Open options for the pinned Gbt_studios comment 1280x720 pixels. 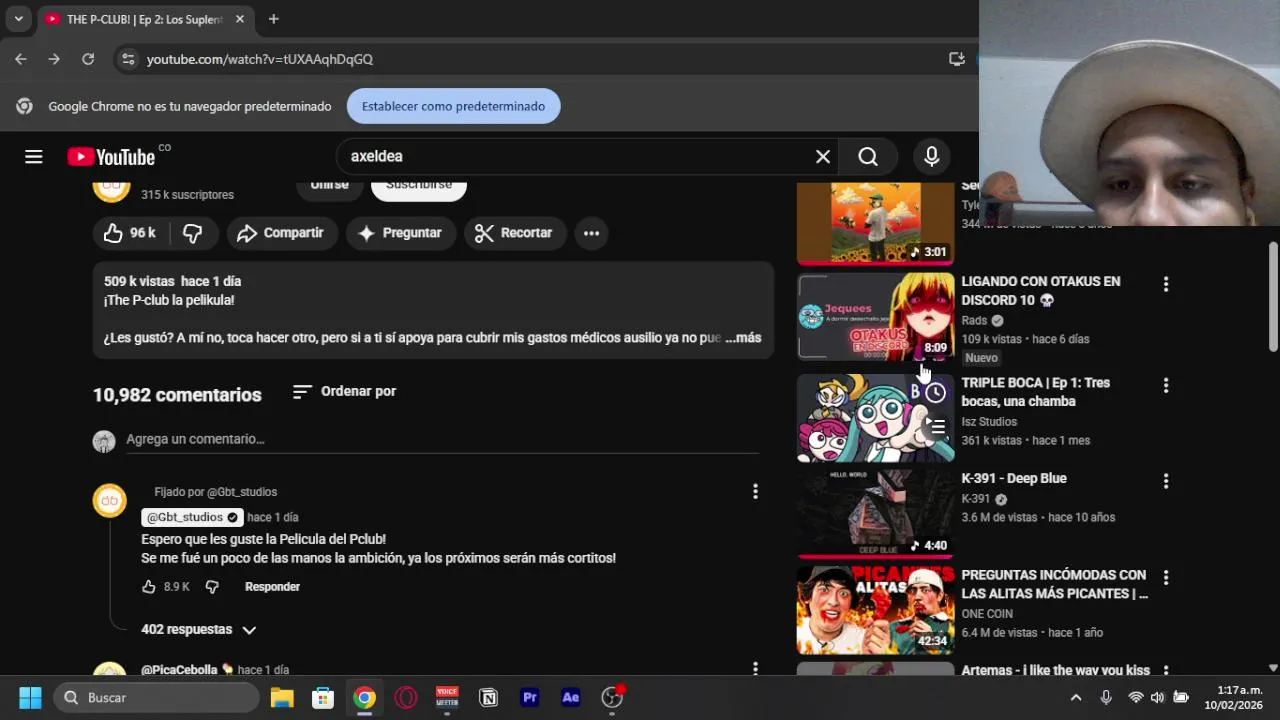(x=755, y=491)
